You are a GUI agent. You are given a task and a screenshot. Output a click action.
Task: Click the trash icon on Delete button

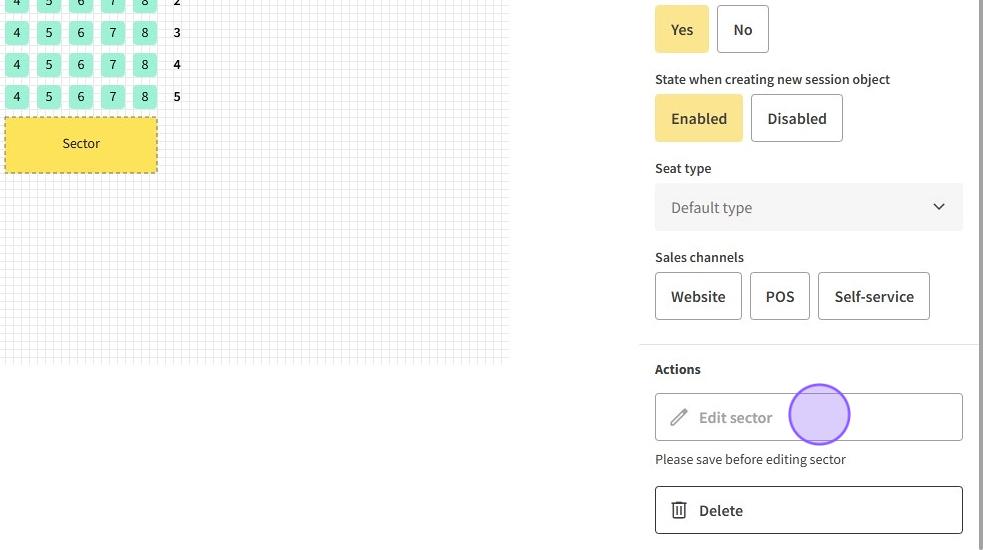(679, 510)
